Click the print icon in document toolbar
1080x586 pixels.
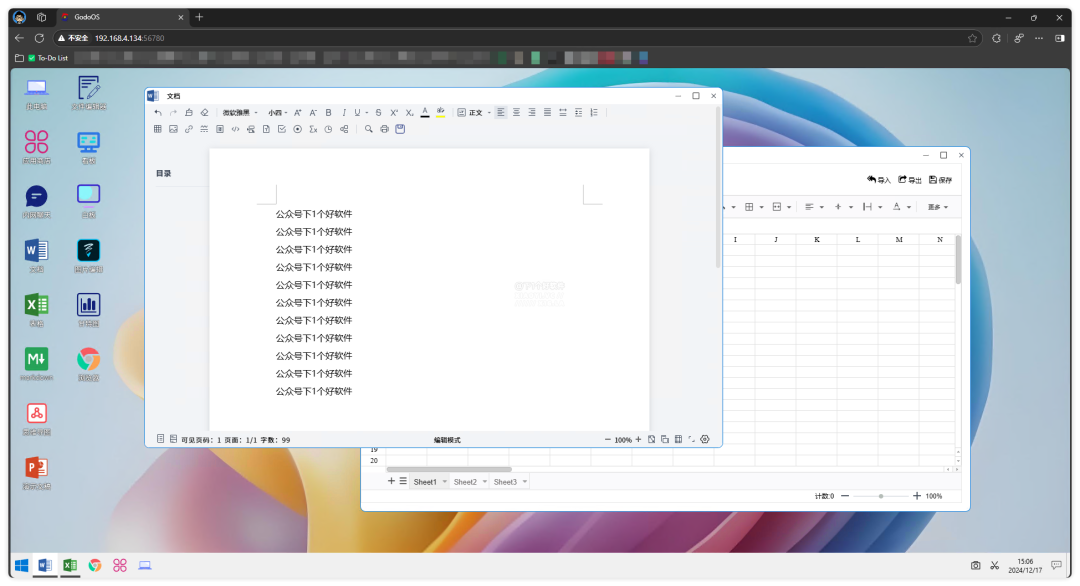click(384, 129)
